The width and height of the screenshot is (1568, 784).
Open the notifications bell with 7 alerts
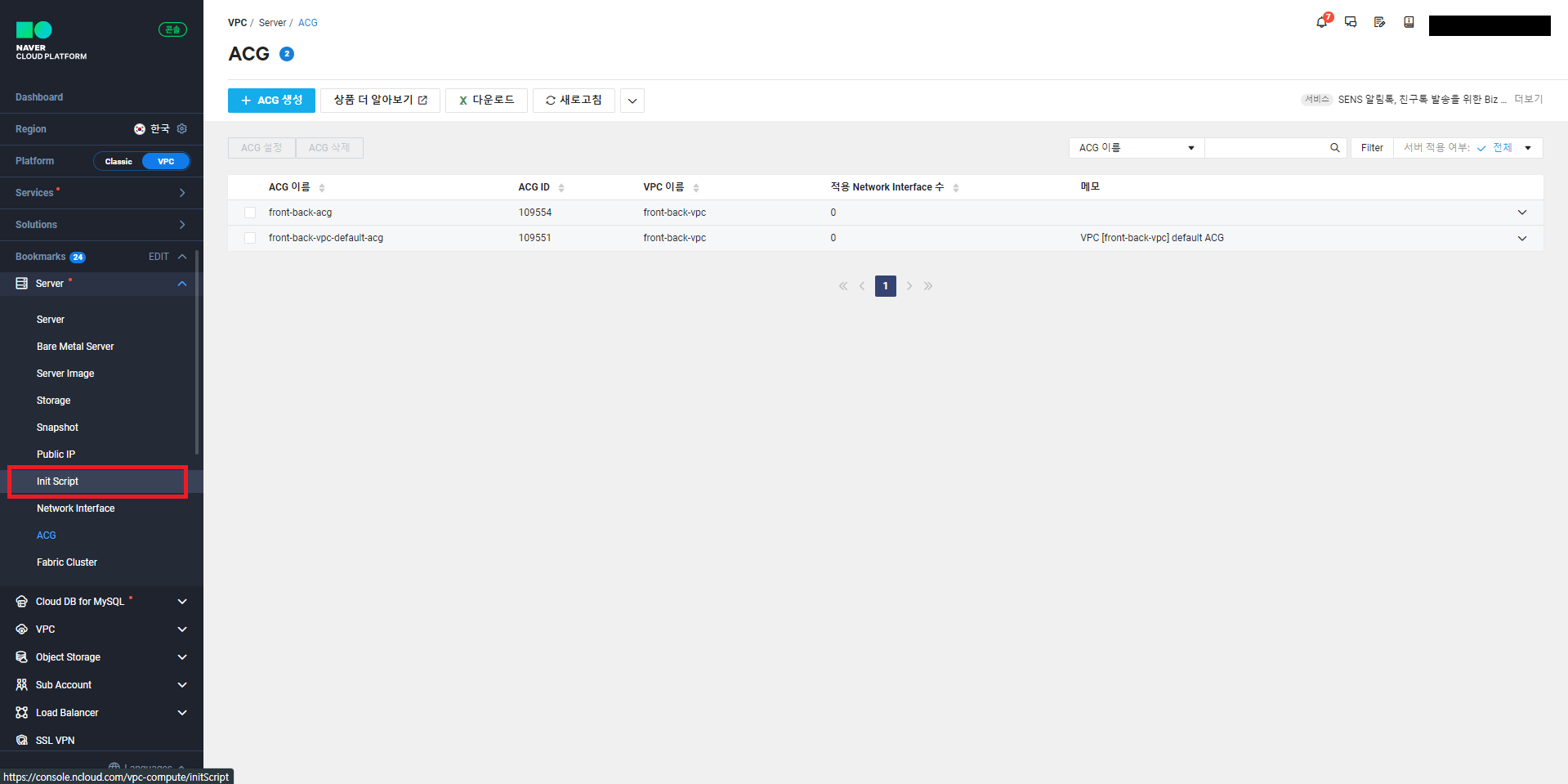[1320, 22]
